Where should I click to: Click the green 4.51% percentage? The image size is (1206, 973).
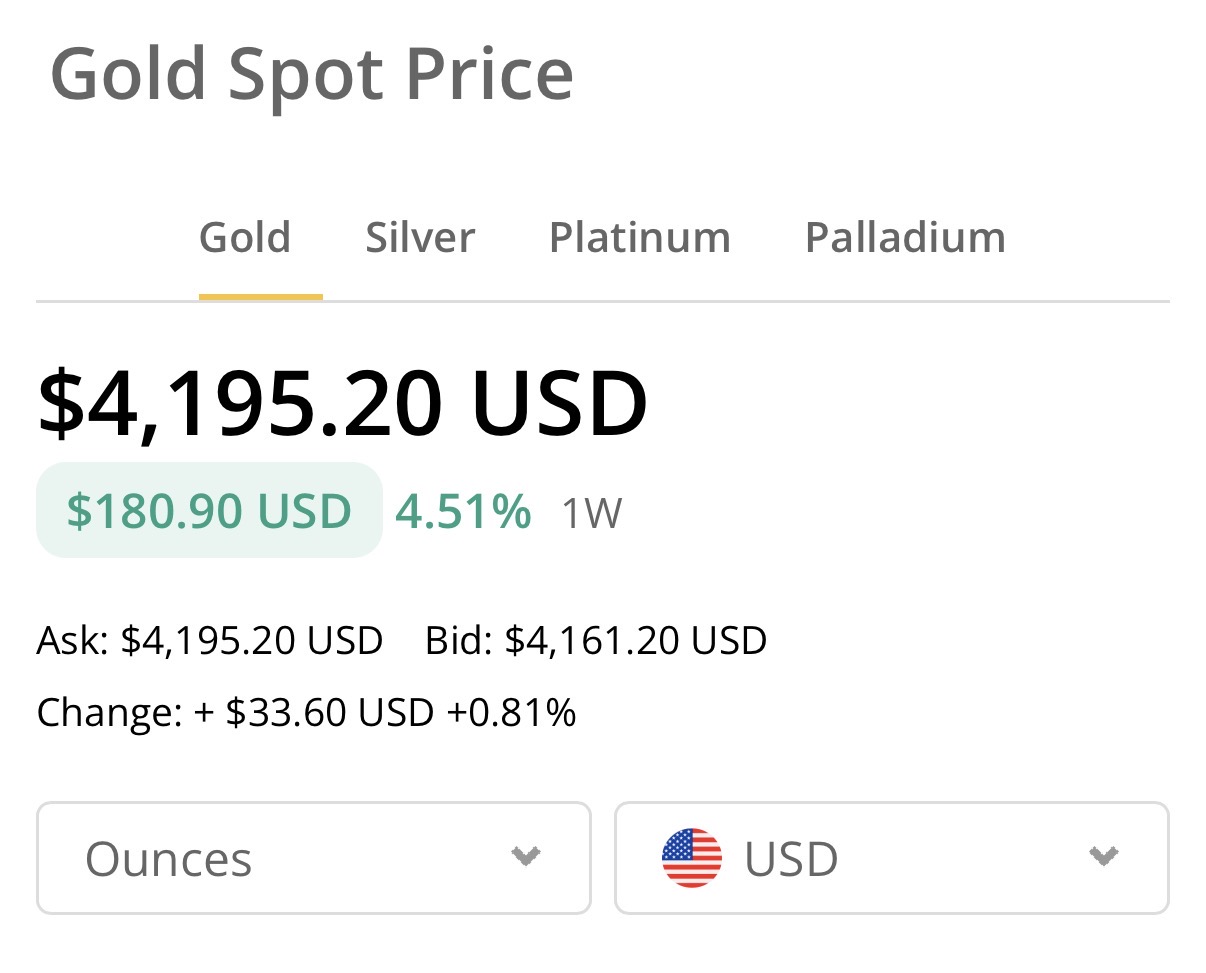(463, 512)
